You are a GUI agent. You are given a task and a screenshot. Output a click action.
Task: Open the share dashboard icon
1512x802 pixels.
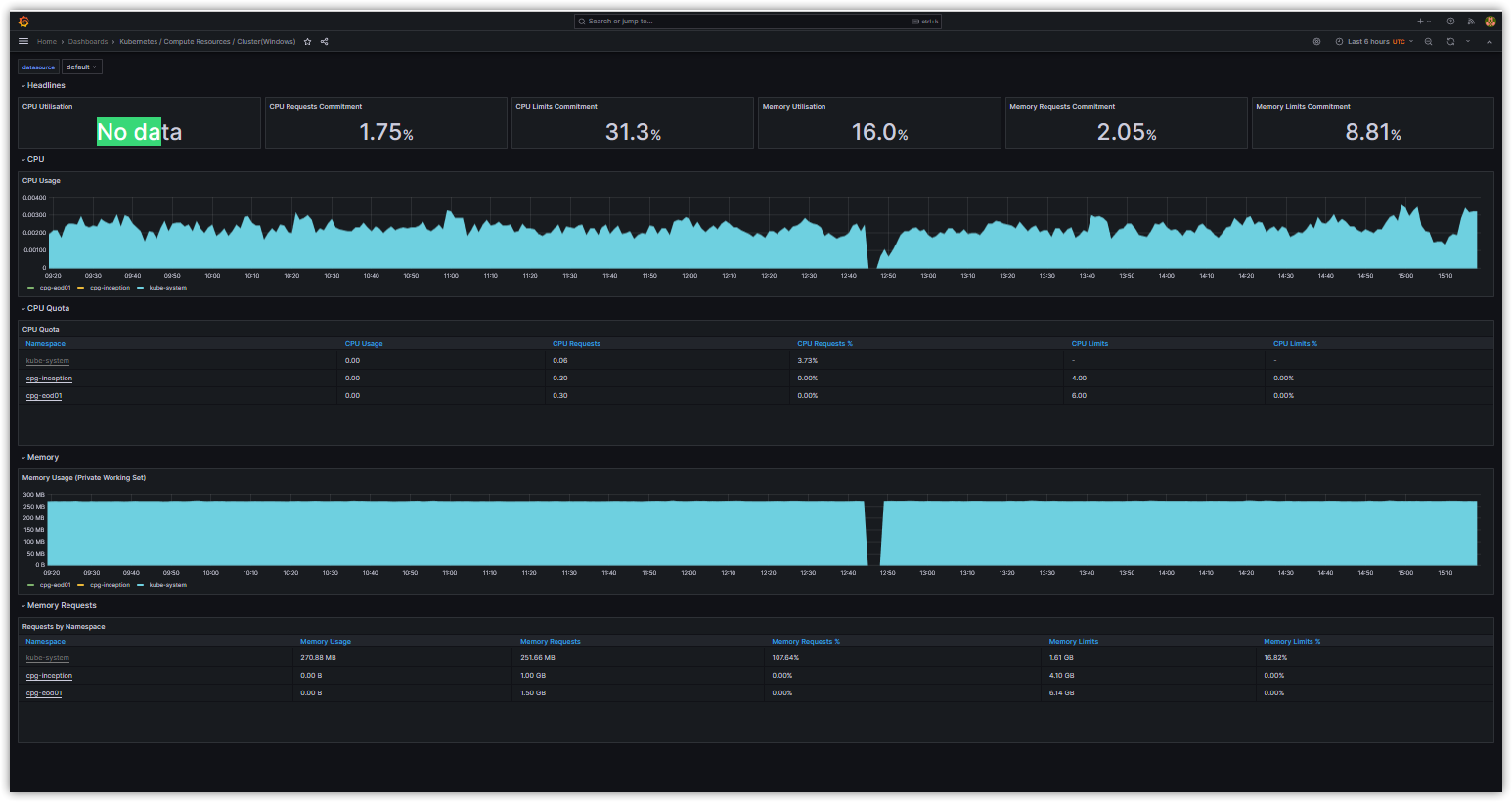click(x=324, y=41)
